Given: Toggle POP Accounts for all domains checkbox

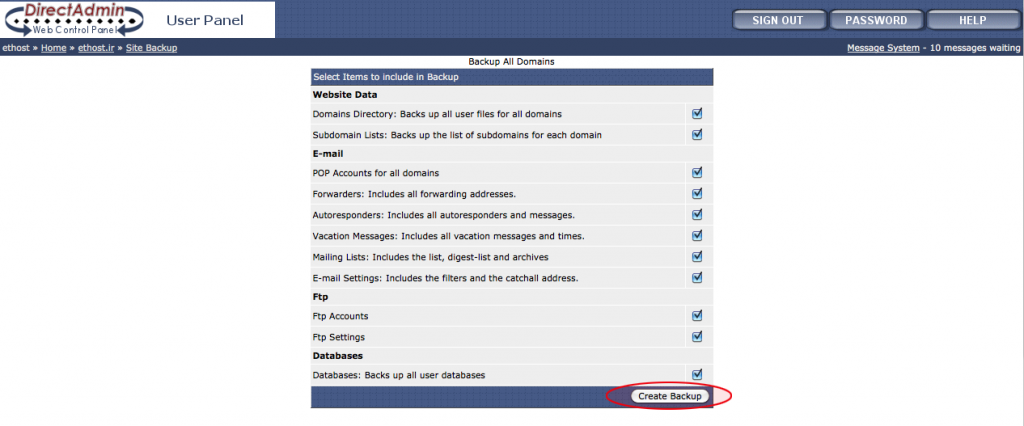Looking at the screenshot, I should click(697, 172).
